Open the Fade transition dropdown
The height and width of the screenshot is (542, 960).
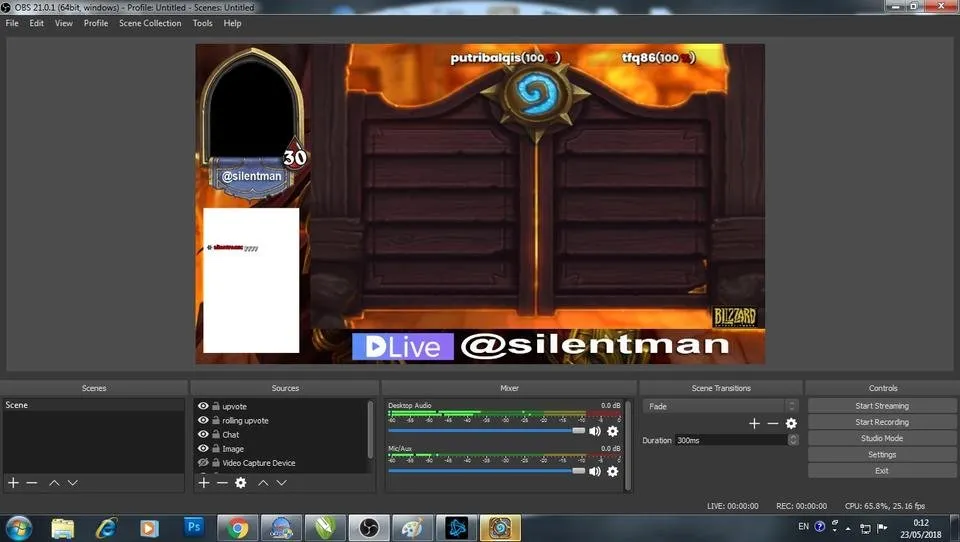click(721, 406)
